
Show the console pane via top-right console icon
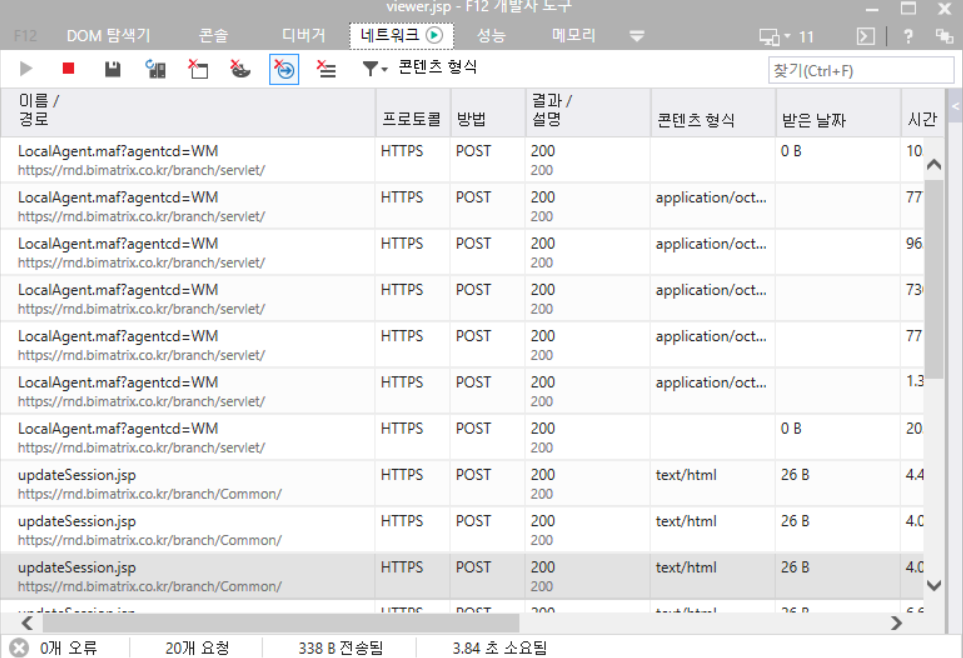tap(866, 36)
